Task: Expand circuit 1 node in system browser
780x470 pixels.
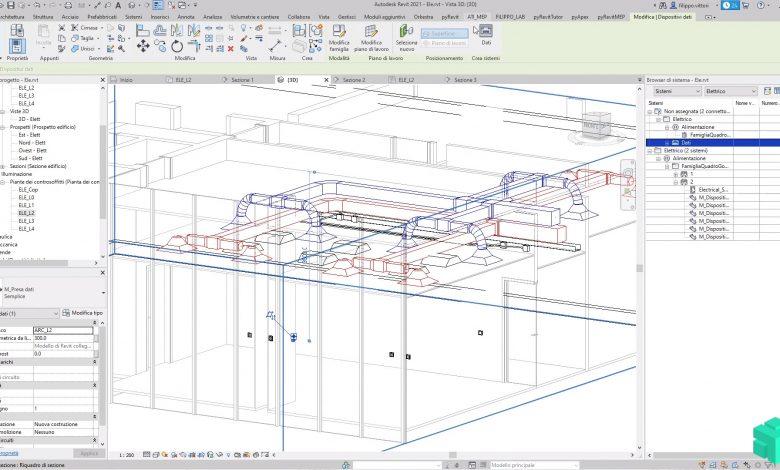Action: (677, 174)
